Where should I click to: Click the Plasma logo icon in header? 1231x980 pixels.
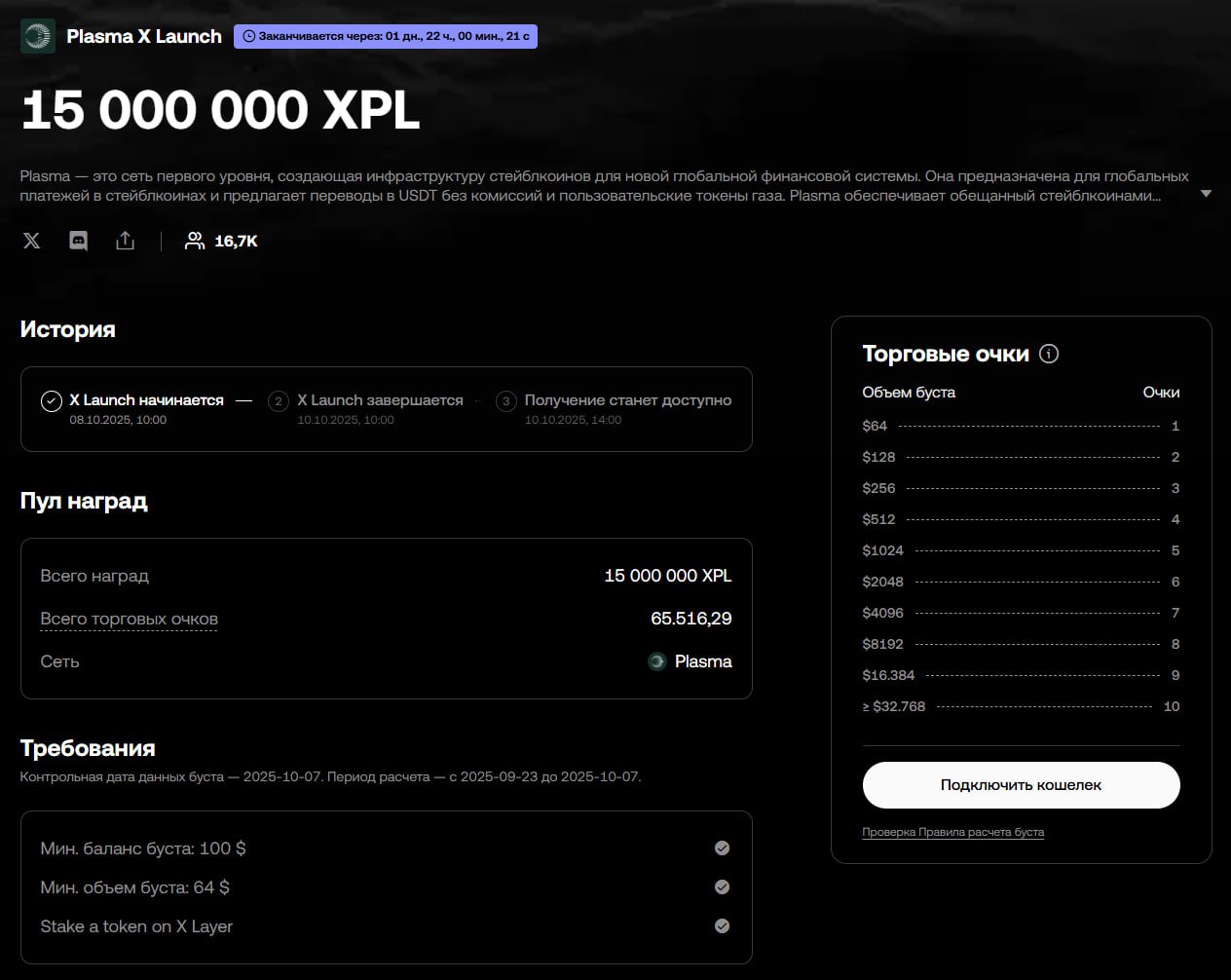(x=38, y=36)
